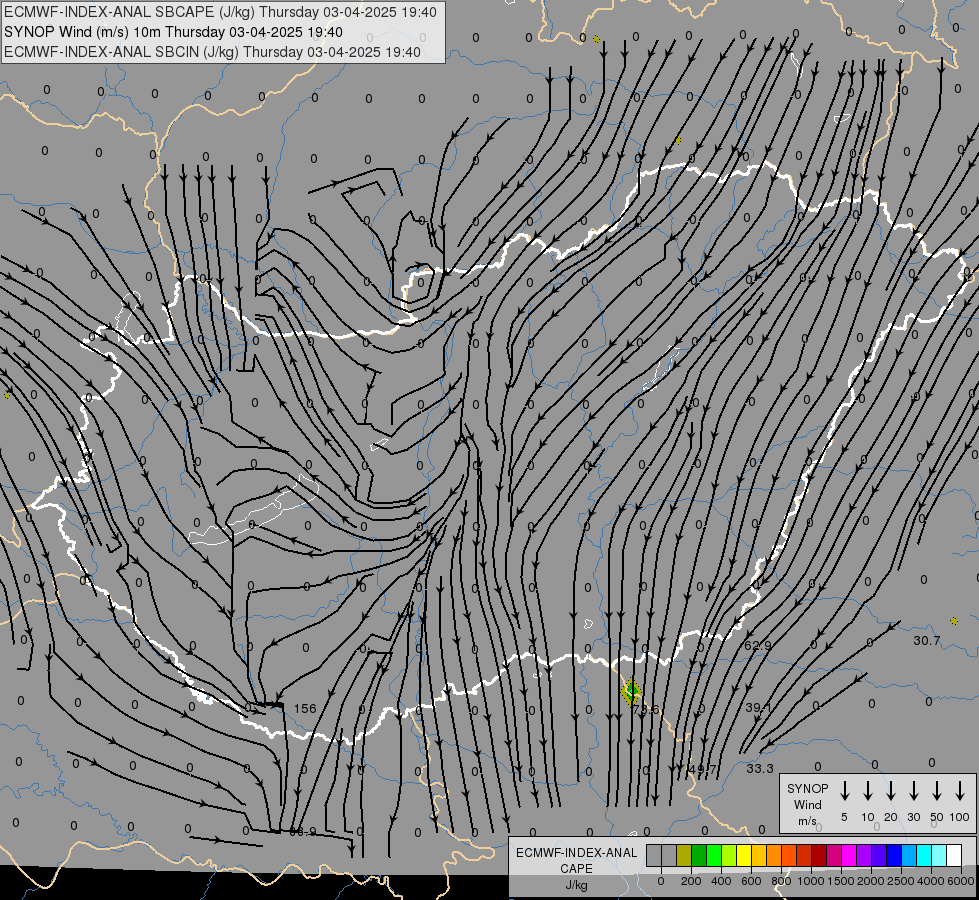Pick the lime yellow-green CAPE swatch
This screenshot has width=979, height=900.
click(x=729, y=855)
